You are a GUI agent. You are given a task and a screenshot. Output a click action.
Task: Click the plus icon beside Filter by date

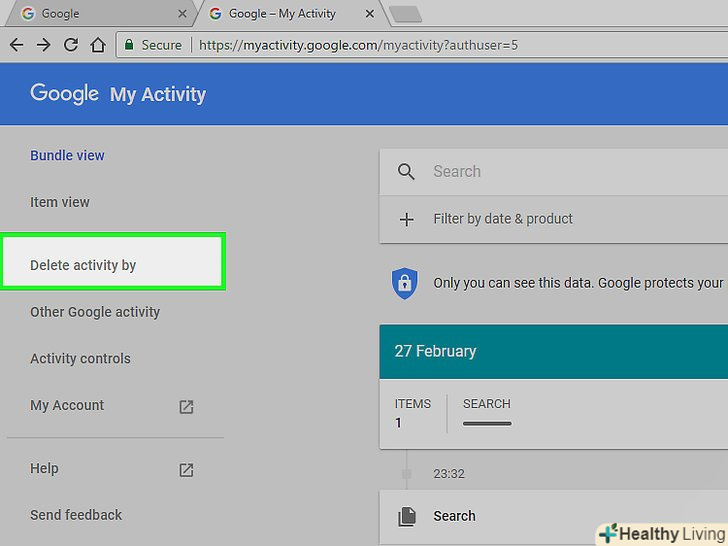coord(406,219)
